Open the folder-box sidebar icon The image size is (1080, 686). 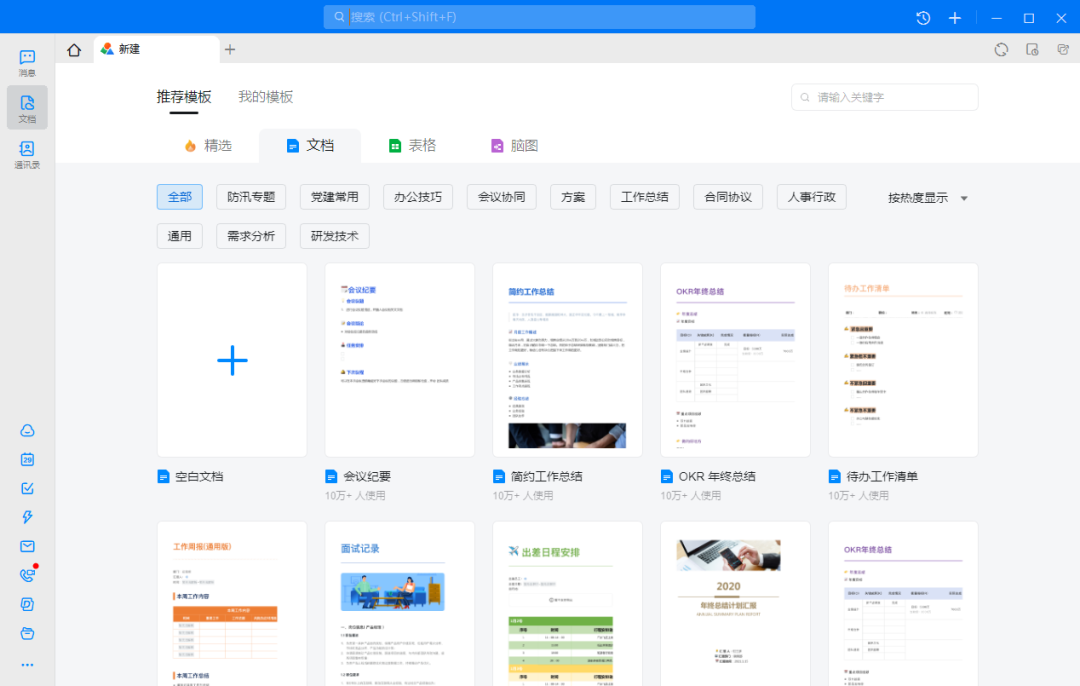[28, 633]
